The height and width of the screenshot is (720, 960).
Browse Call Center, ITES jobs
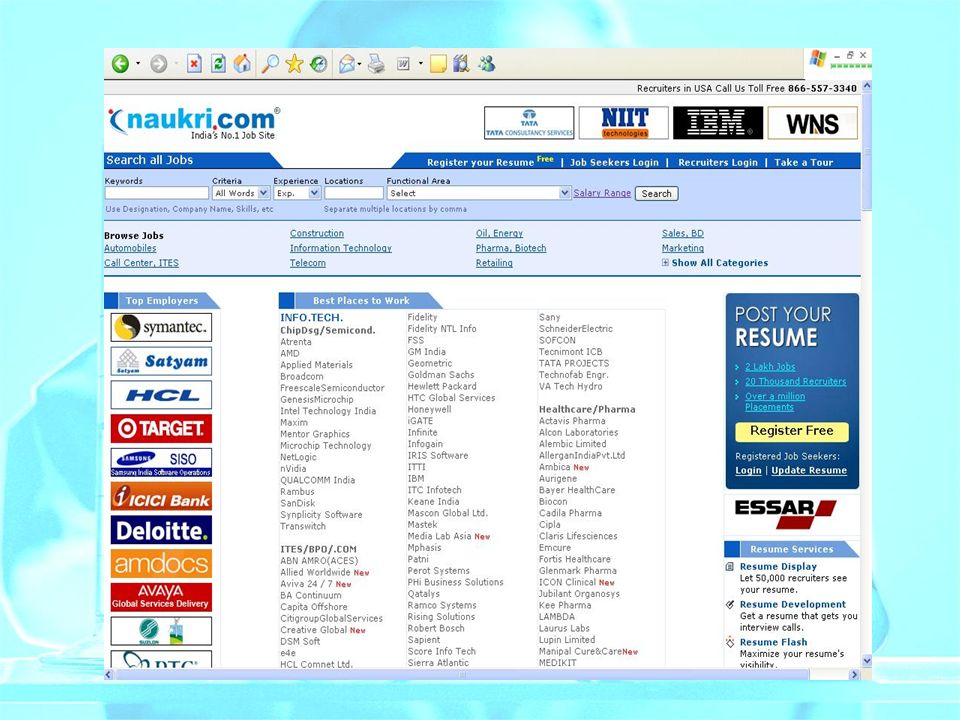click(x=141, y=263)
